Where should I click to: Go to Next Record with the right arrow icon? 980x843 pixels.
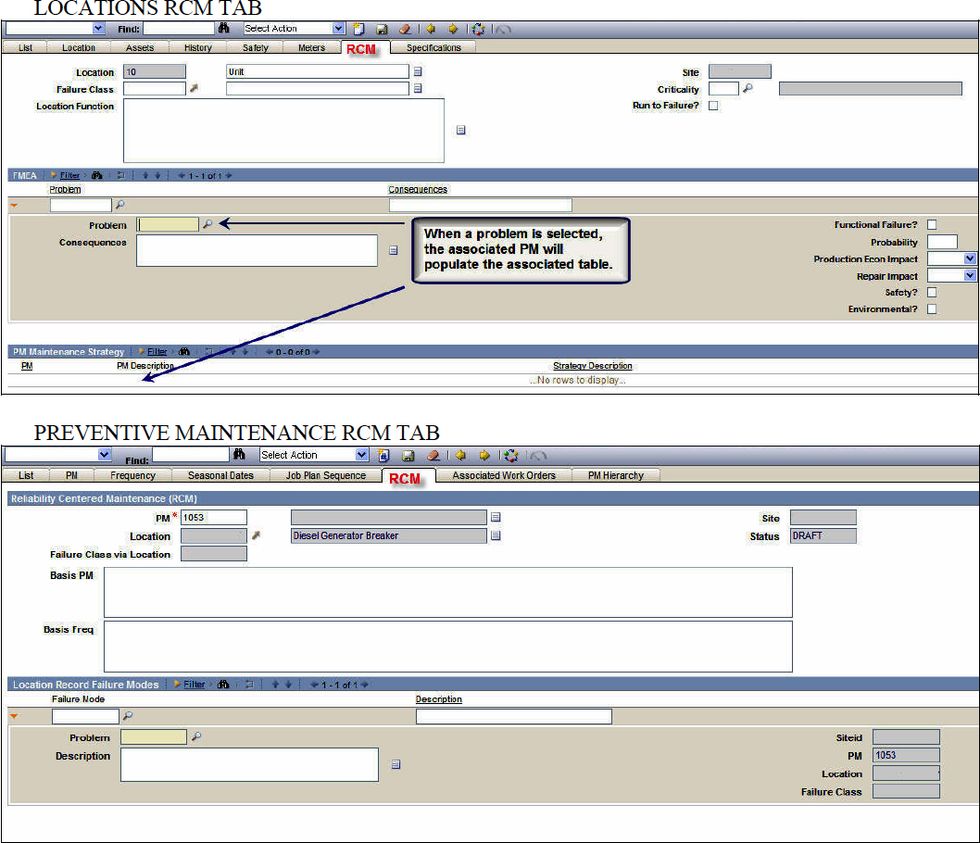pyautogui.click(x=454, y=29)
